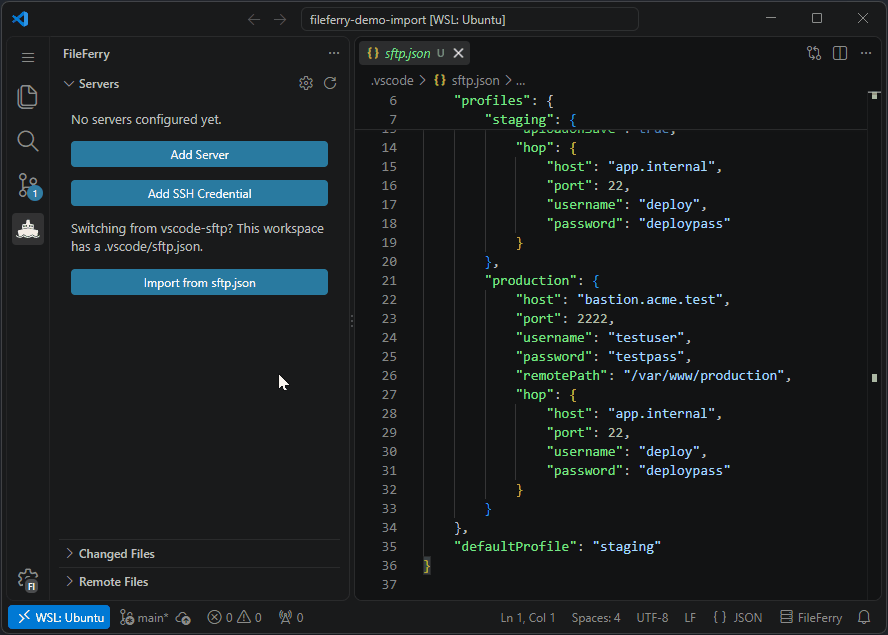Click Add SSH Credential button
Viewport: 888px width, 635px height.
pos(199,193)
